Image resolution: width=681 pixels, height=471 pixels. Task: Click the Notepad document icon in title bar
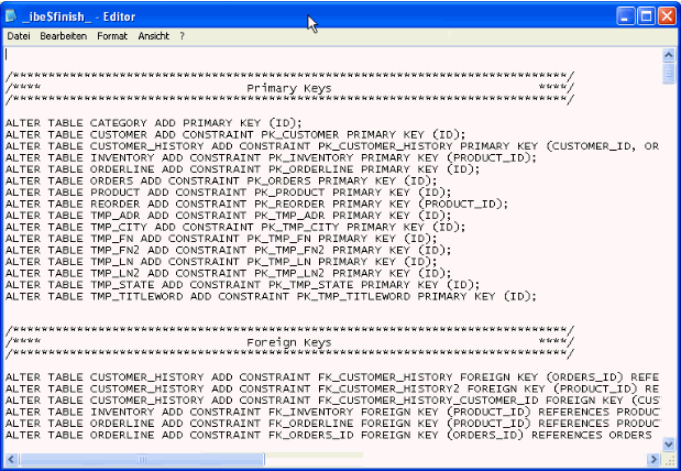[x=12, y=16]
